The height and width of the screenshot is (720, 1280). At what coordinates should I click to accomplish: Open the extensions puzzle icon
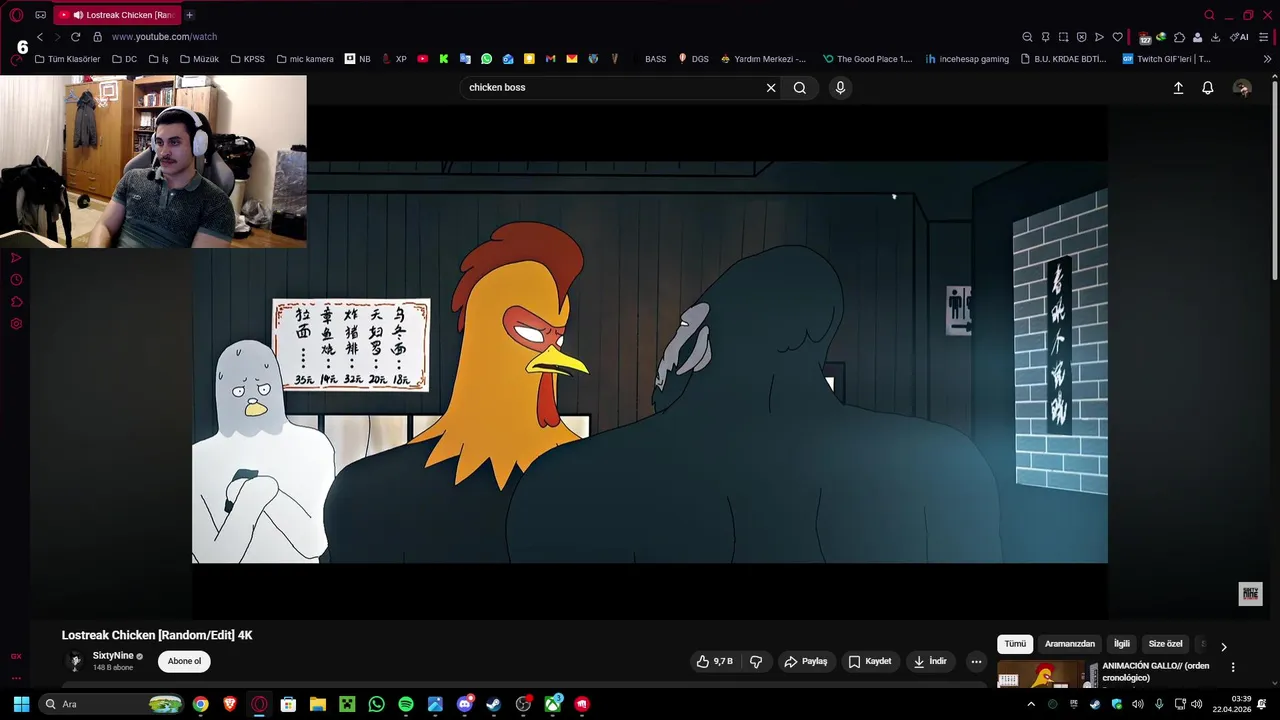coord(1179,37)
